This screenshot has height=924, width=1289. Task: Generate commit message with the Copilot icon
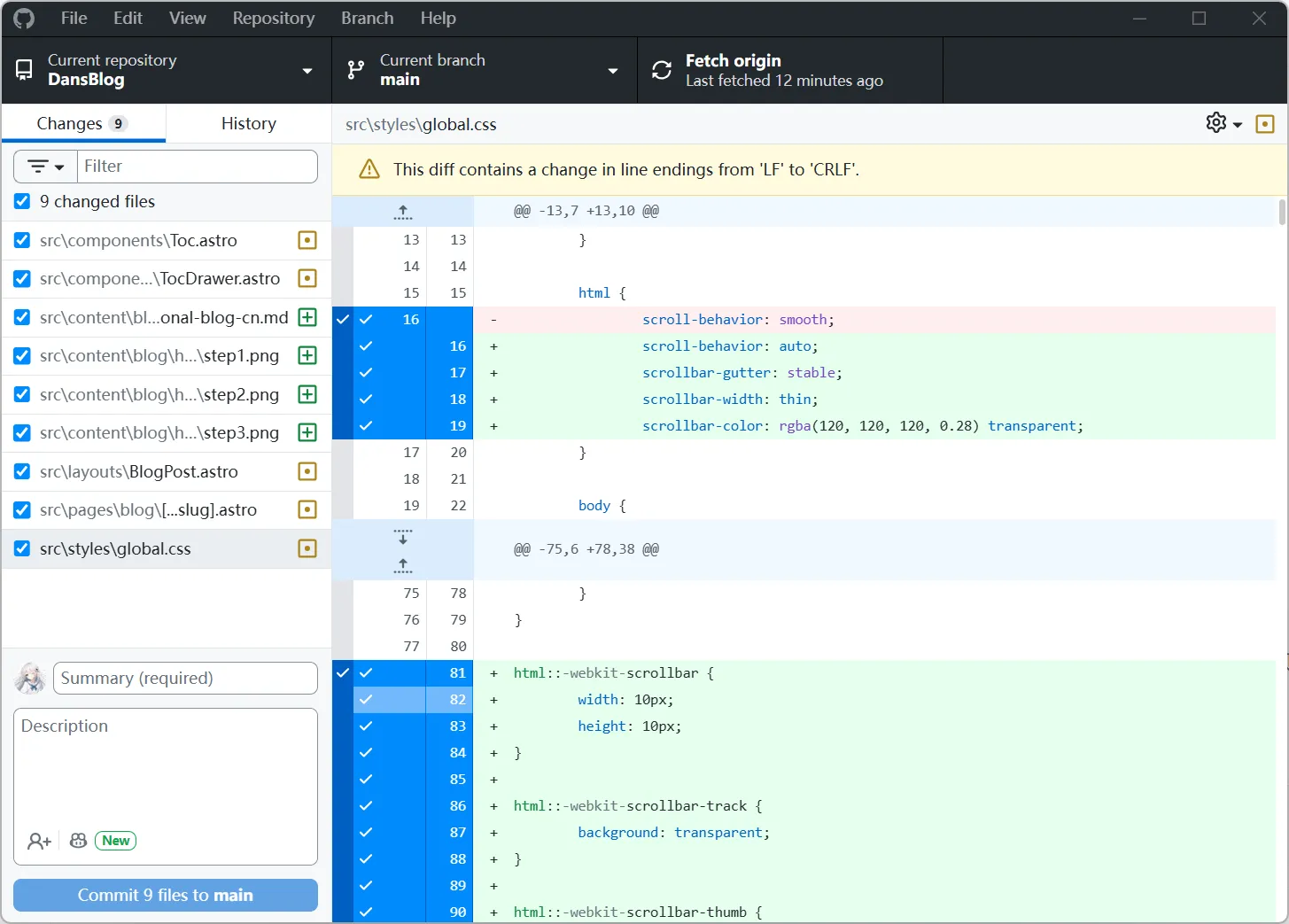pyautogui.click(x=78, y=840)
